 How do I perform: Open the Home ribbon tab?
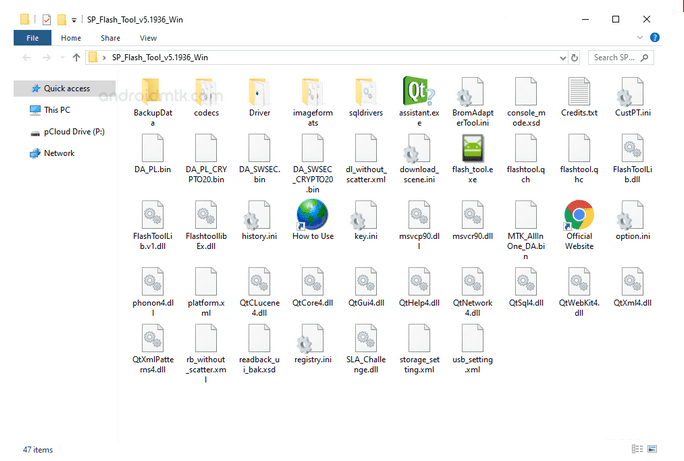coord(71,38)
